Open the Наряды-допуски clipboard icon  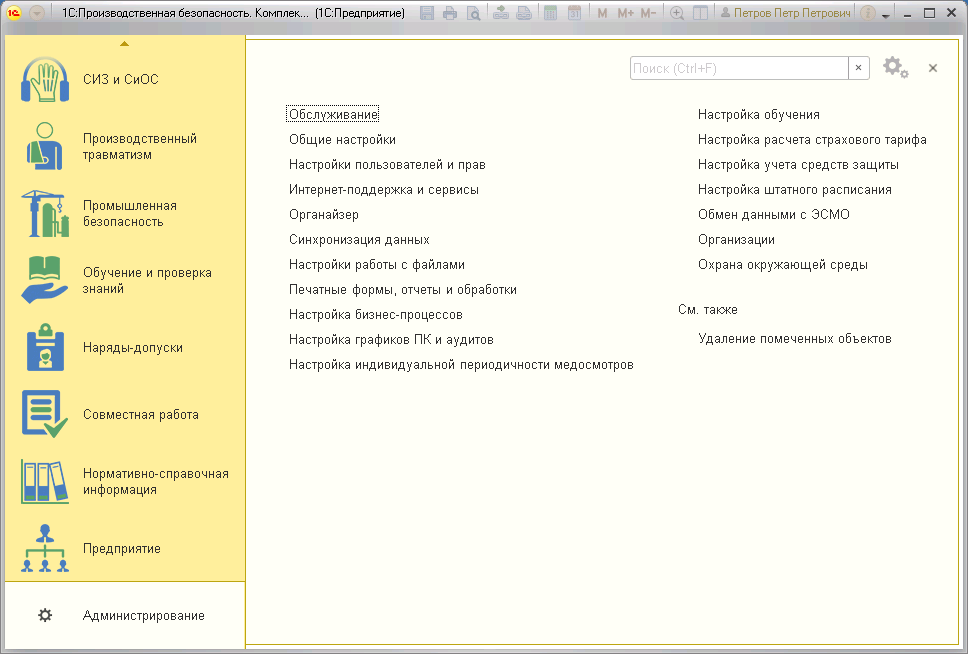[x=45, y=348]
